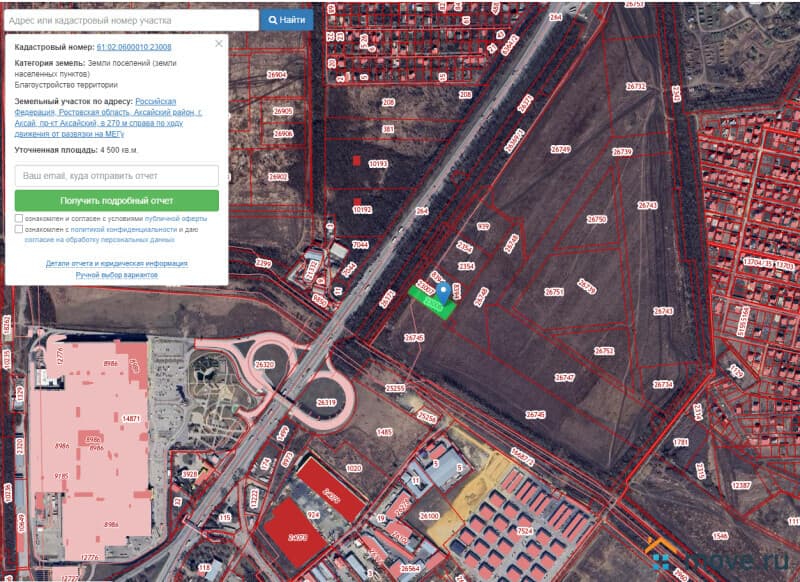Tick the privacy policy consent checkbox
800x582 pixels.
point(19,229)
